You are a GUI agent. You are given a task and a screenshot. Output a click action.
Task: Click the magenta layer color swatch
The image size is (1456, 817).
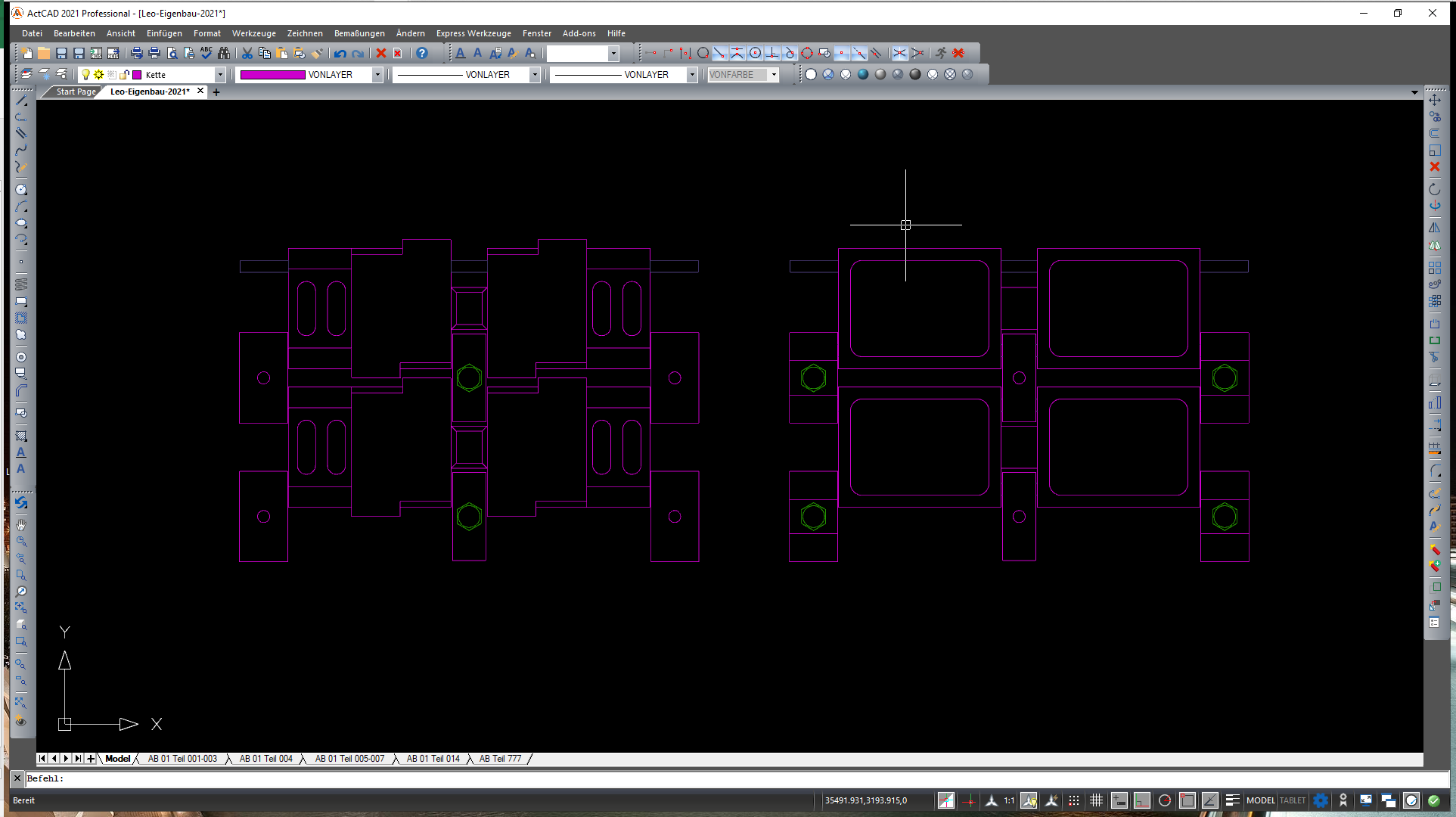pos(137,75)
